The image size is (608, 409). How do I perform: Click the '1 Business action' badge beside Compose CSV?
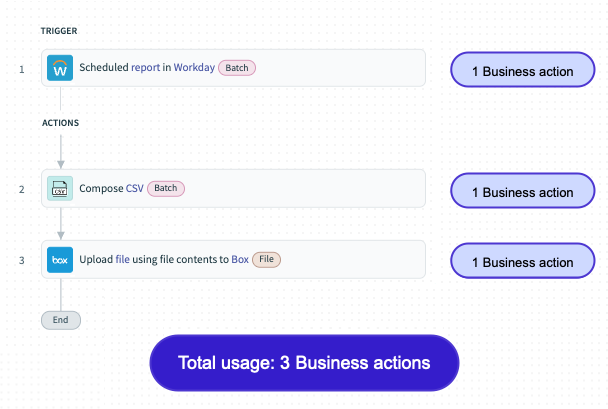[x=522, y=191]
